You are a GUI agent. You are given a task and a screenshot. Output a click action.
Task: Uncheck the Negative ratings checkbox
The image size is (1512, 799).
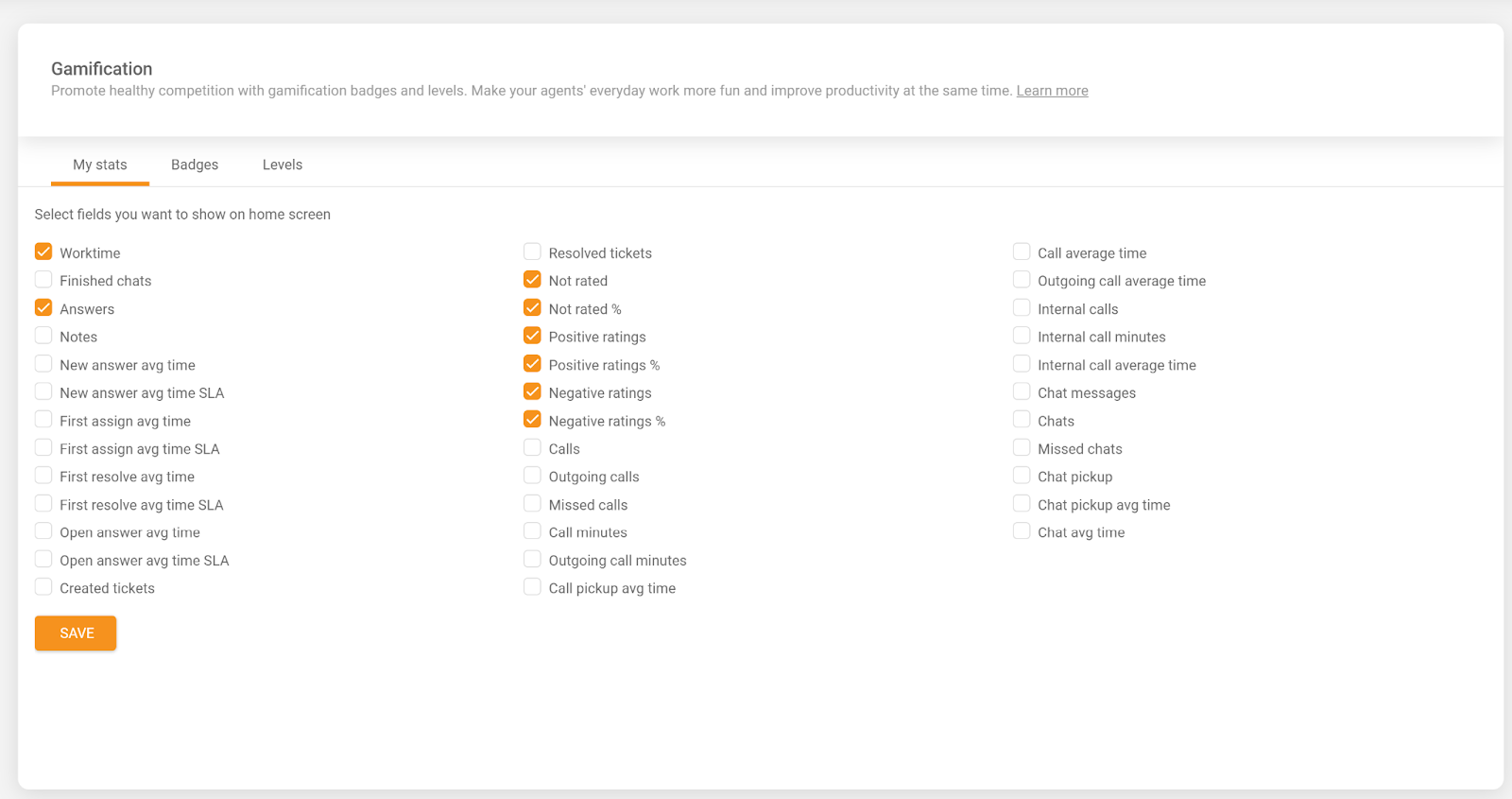(533, 392)
